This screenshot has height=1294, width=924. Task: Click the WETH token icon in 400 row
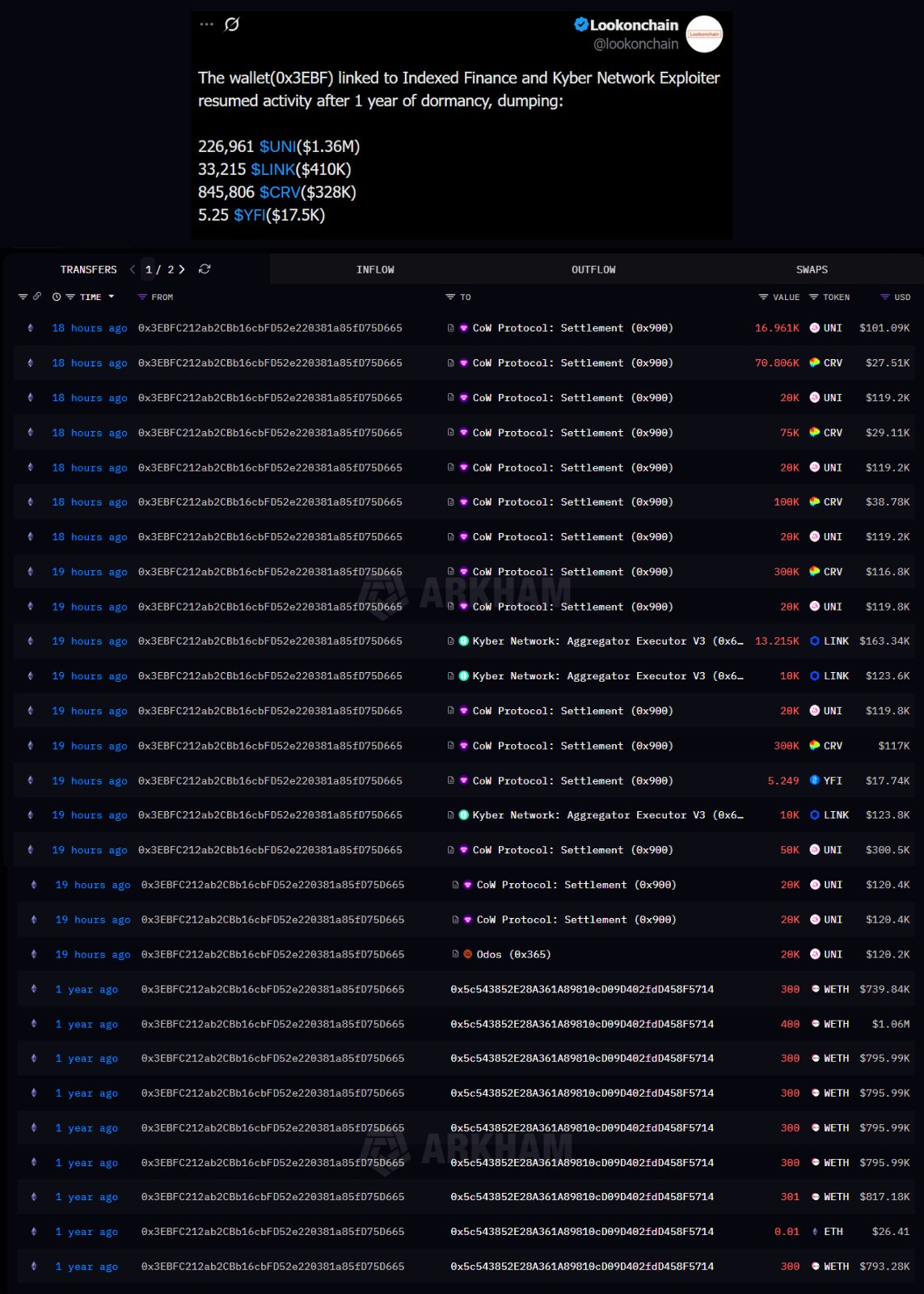816,1024
